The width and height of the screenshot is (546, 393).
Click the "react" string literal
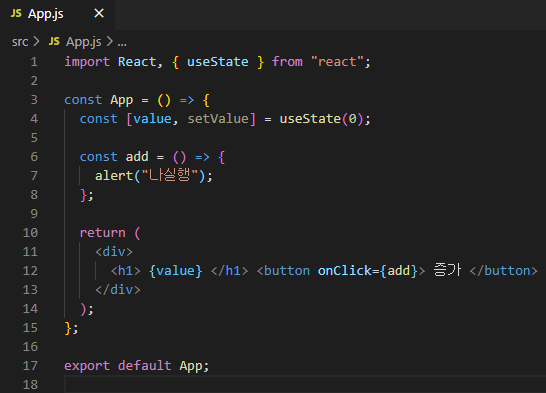pyautogui.click(x=337, y=62)
